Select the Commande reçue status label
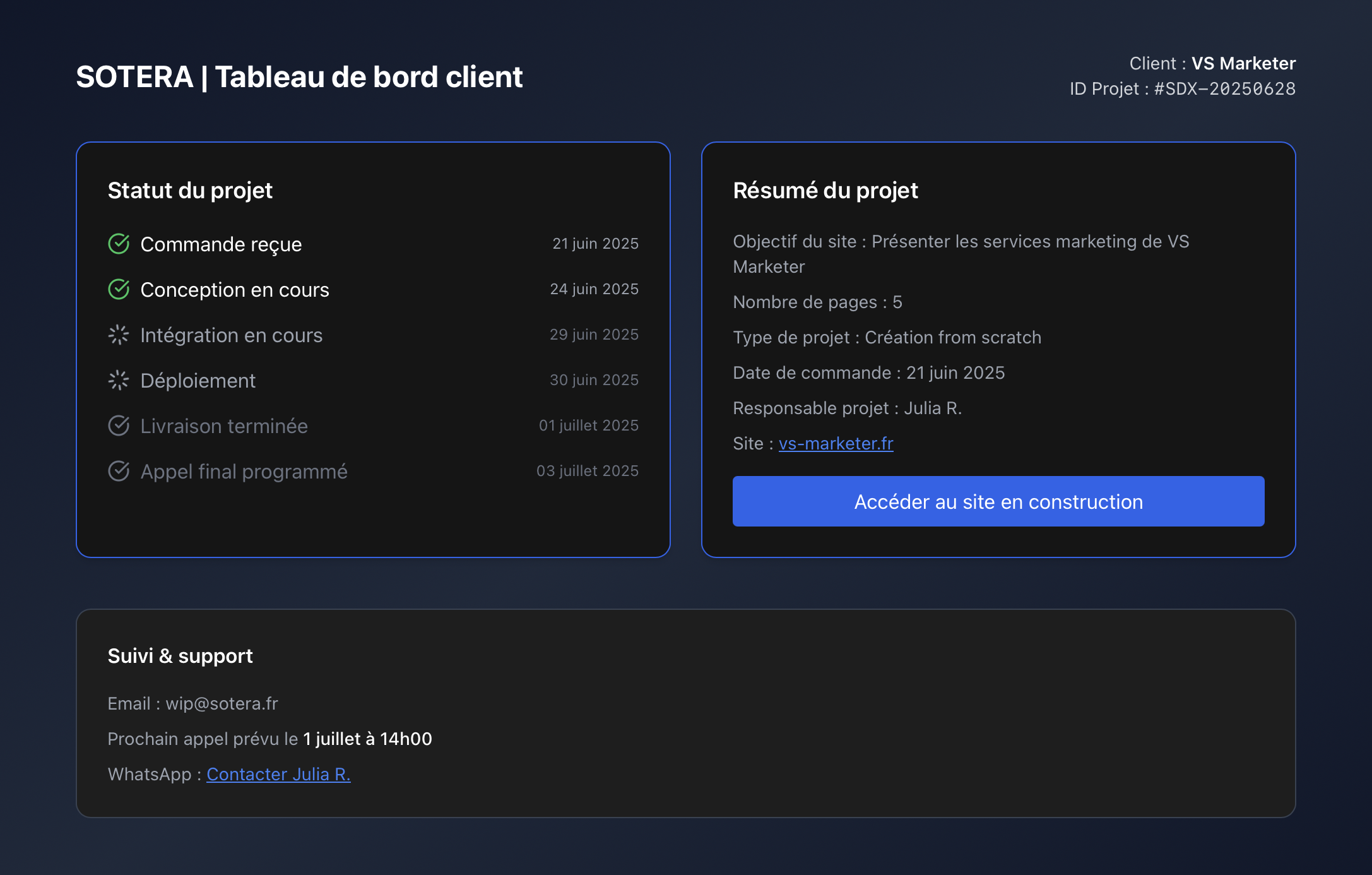Image resolution: width=1372 pixels, height=875 pixels. click(x=221, y=244)
